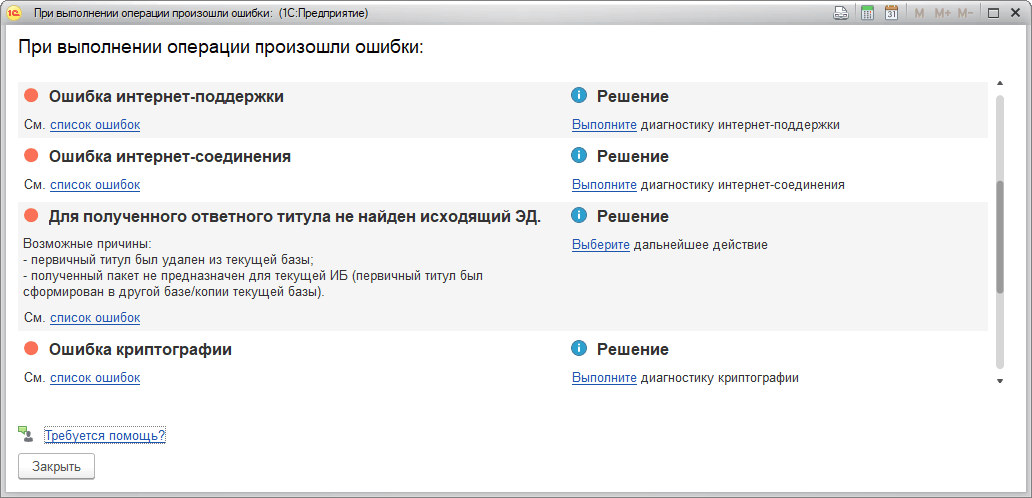1032x498 pixels.
Task: Open the 'Требуется помощь?' link
Action: coord(105,436)
